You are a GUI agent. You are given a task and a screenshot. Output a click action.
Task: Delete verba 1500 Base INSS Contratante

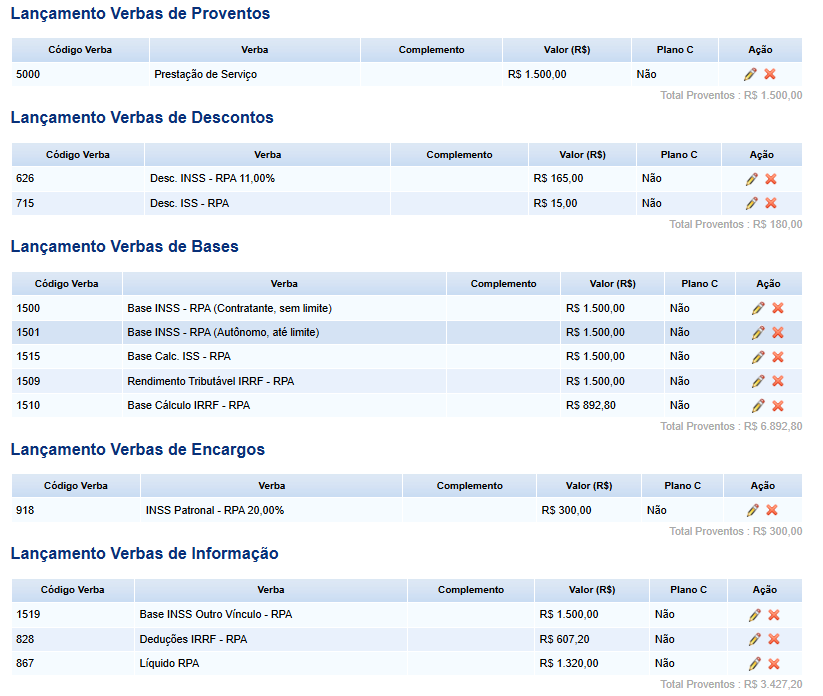point(778,308)
